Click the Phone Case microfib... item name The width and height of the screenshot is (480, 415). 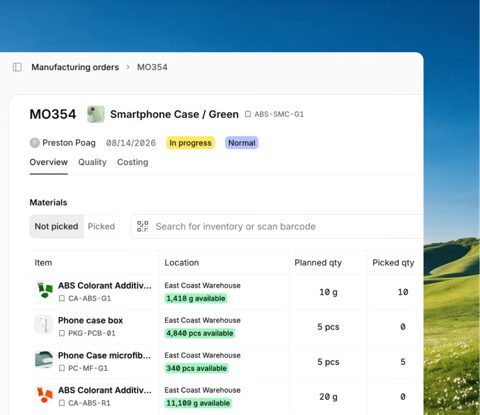[x=104, y=355]
